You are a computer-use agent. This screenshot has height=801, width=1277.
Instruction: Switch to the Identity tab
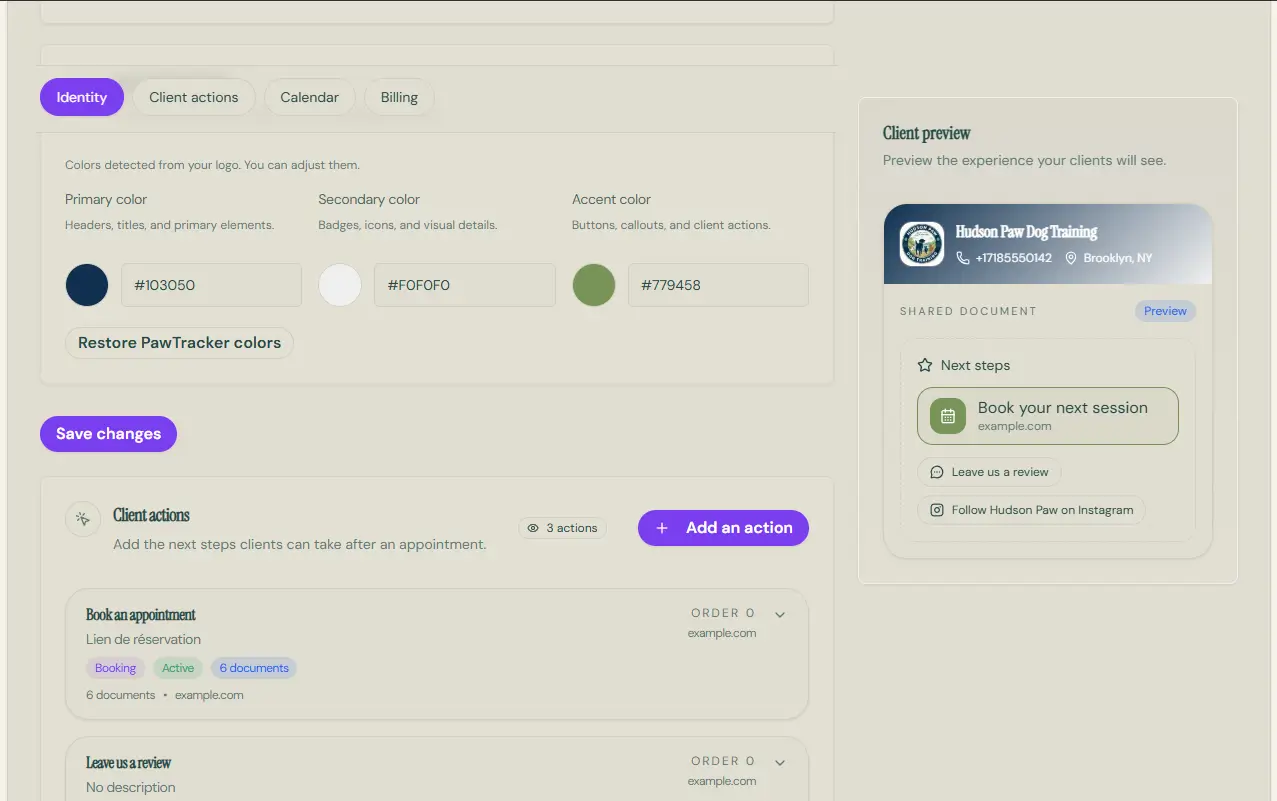(x=82, y=97)
